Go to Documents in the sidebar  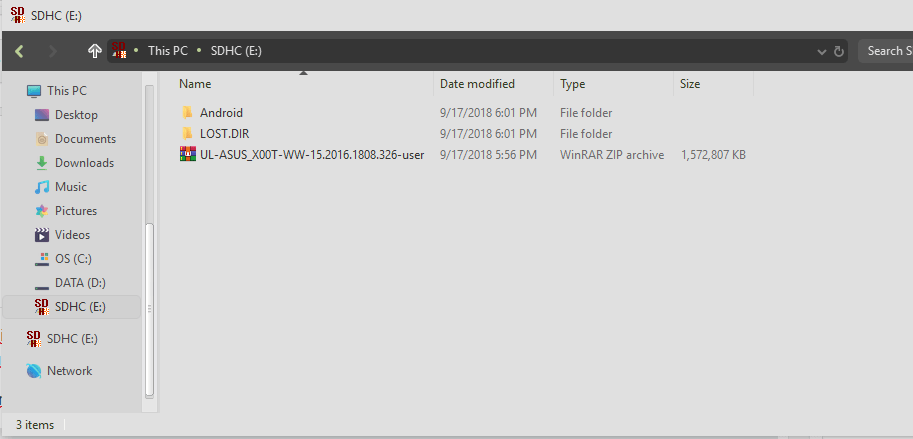(x=85, y=139)
